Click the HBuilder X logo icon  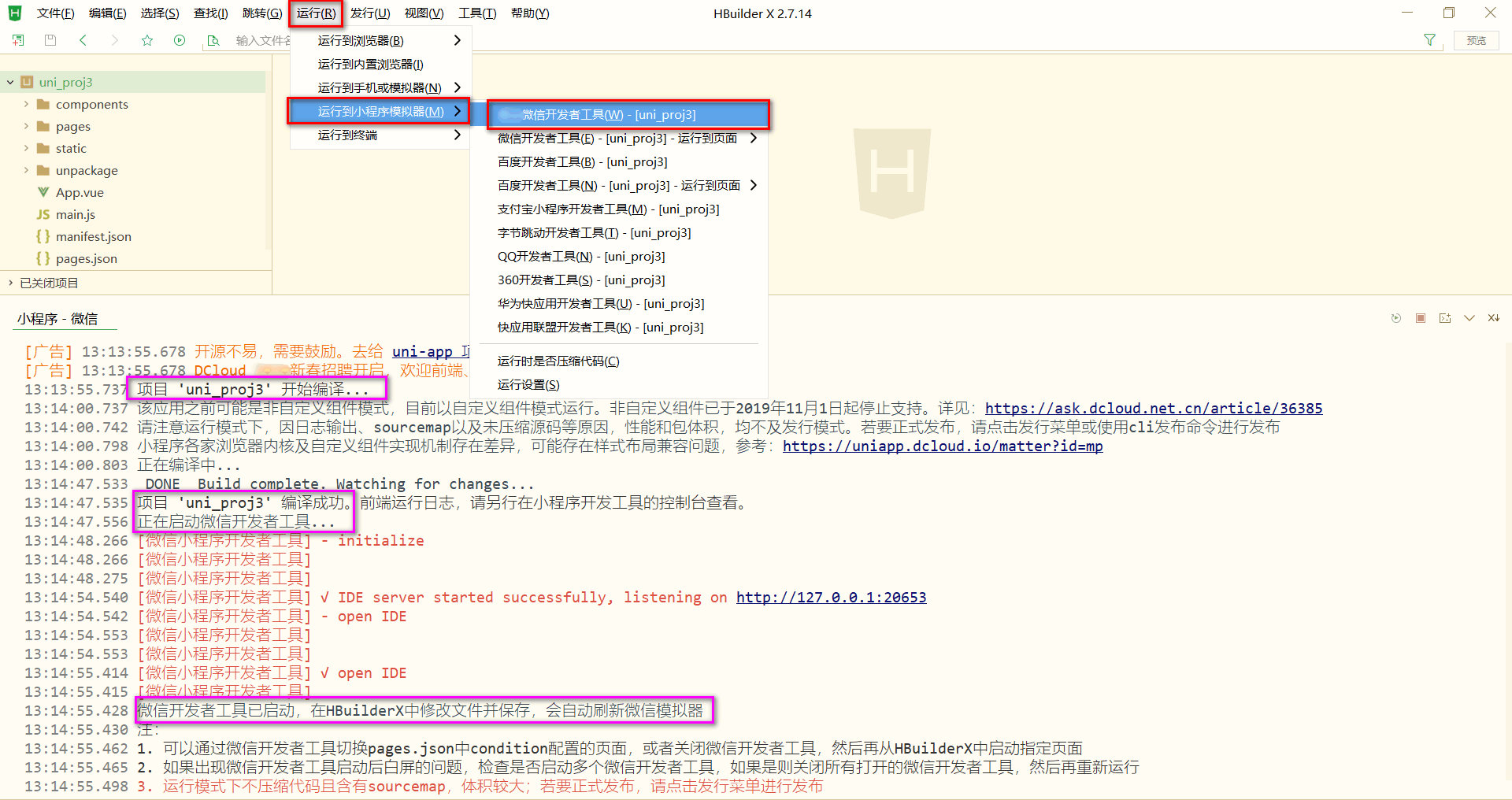click(x=15, y=13)
